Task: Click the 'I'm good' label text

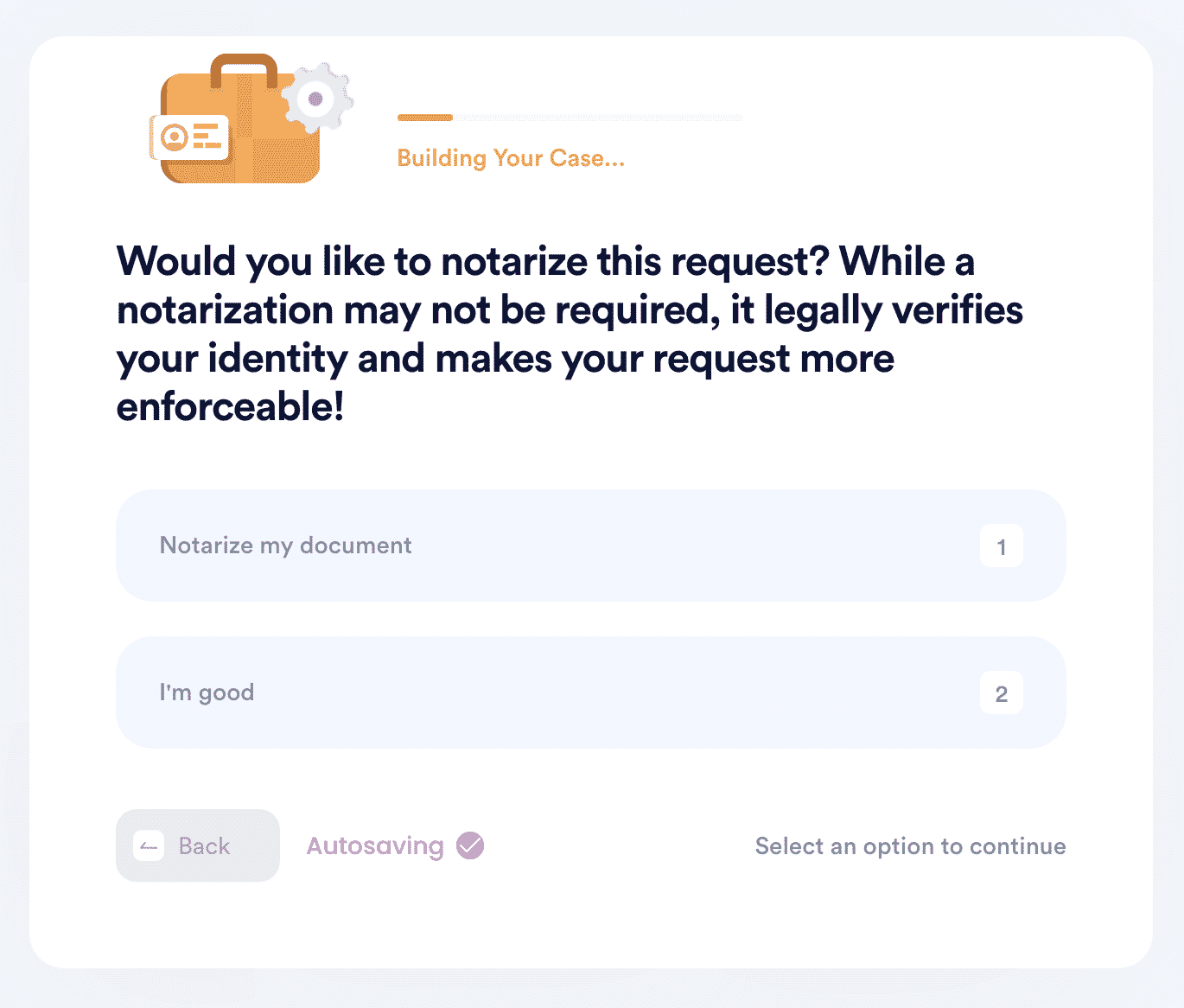Action: 207,692
